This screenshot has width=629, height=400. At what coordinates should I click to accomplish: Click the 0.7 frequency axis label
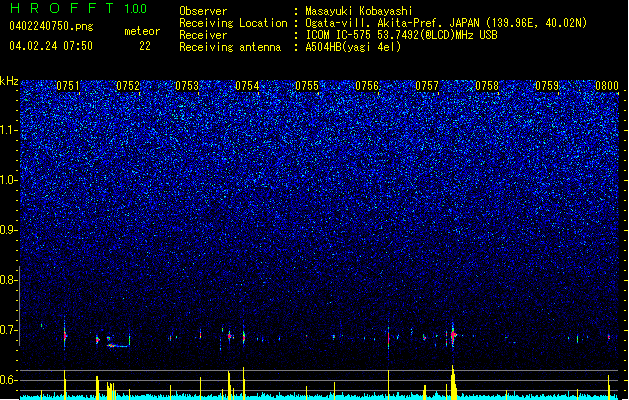(x=9, y=330)
